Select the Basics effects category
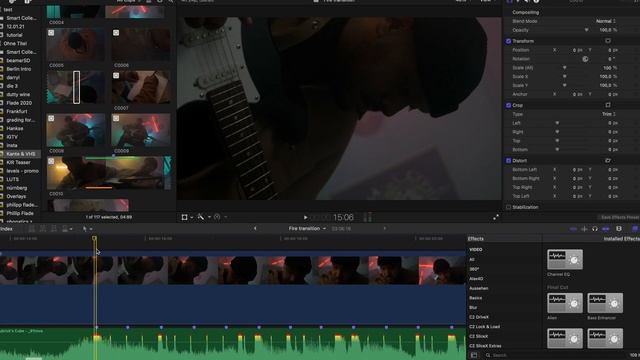Screen dimensions: 640x360 pos(476,298)
